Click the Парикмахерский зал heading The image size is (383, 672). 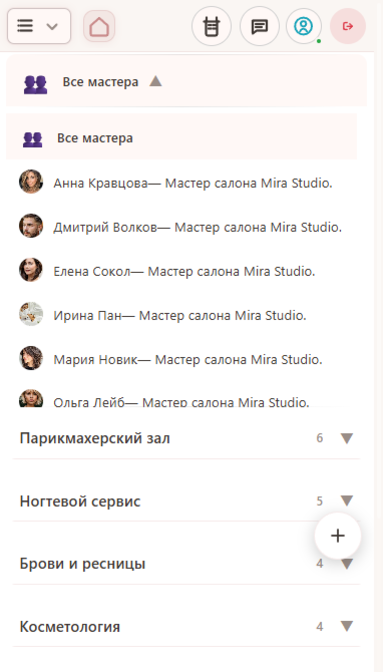pos(95,438)
